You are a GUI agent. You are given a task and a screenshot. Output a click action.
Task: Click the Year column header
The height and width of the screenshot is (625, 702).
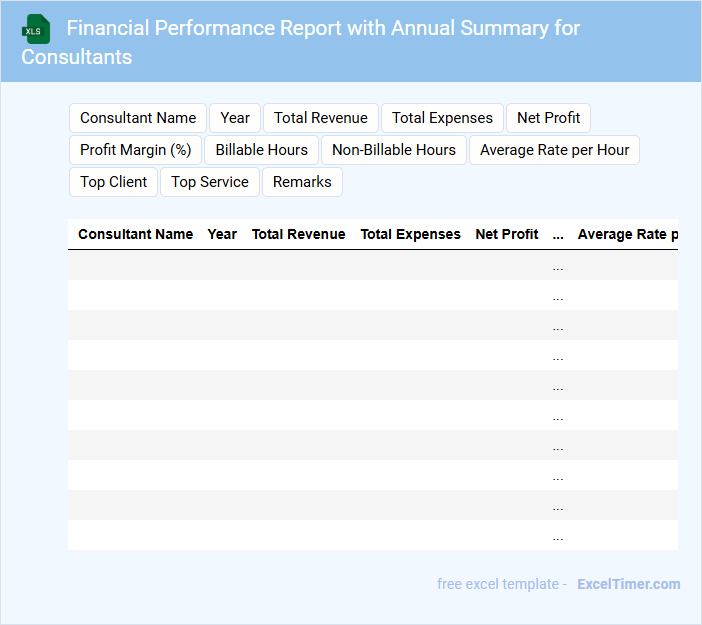[x=222, y=234]
